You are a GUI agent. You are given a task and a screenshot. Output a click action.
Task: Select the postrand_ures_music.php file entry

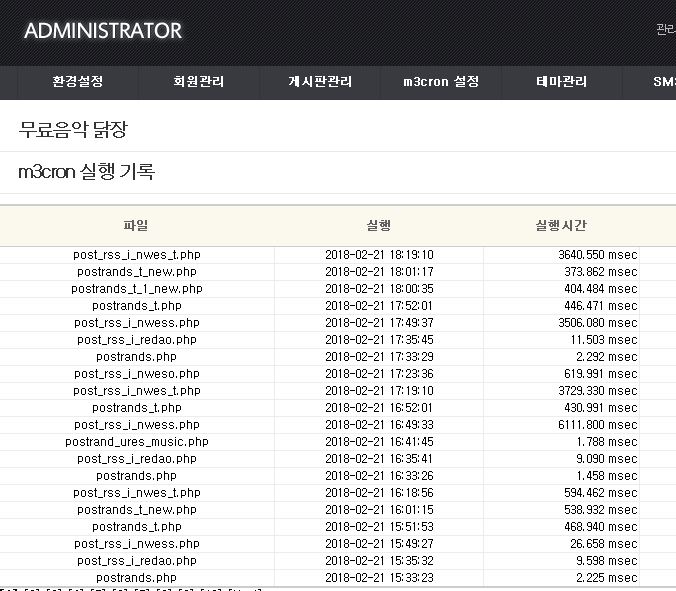(136, 442)
